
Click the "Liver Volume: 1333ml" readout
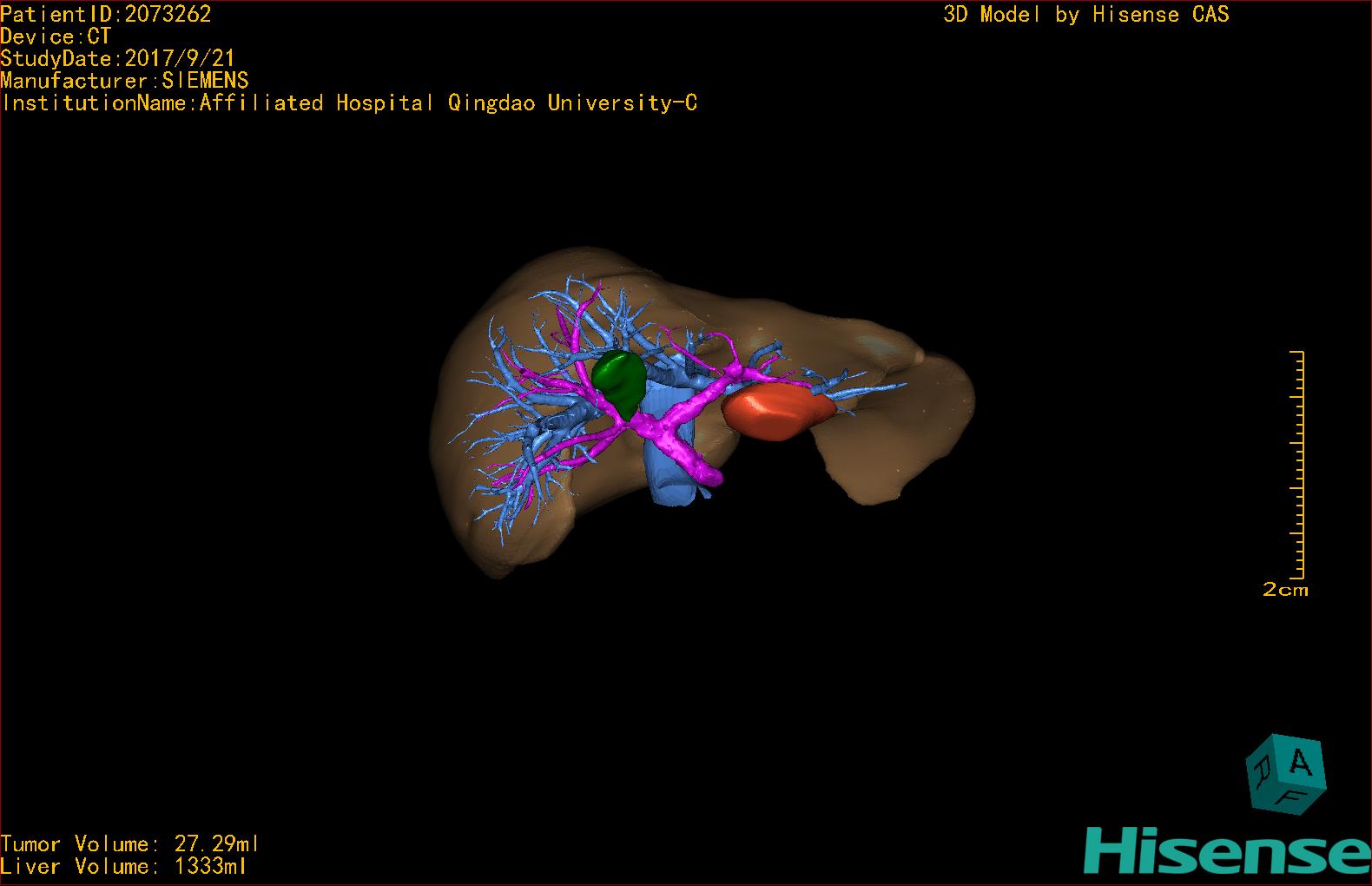[124, 866]
